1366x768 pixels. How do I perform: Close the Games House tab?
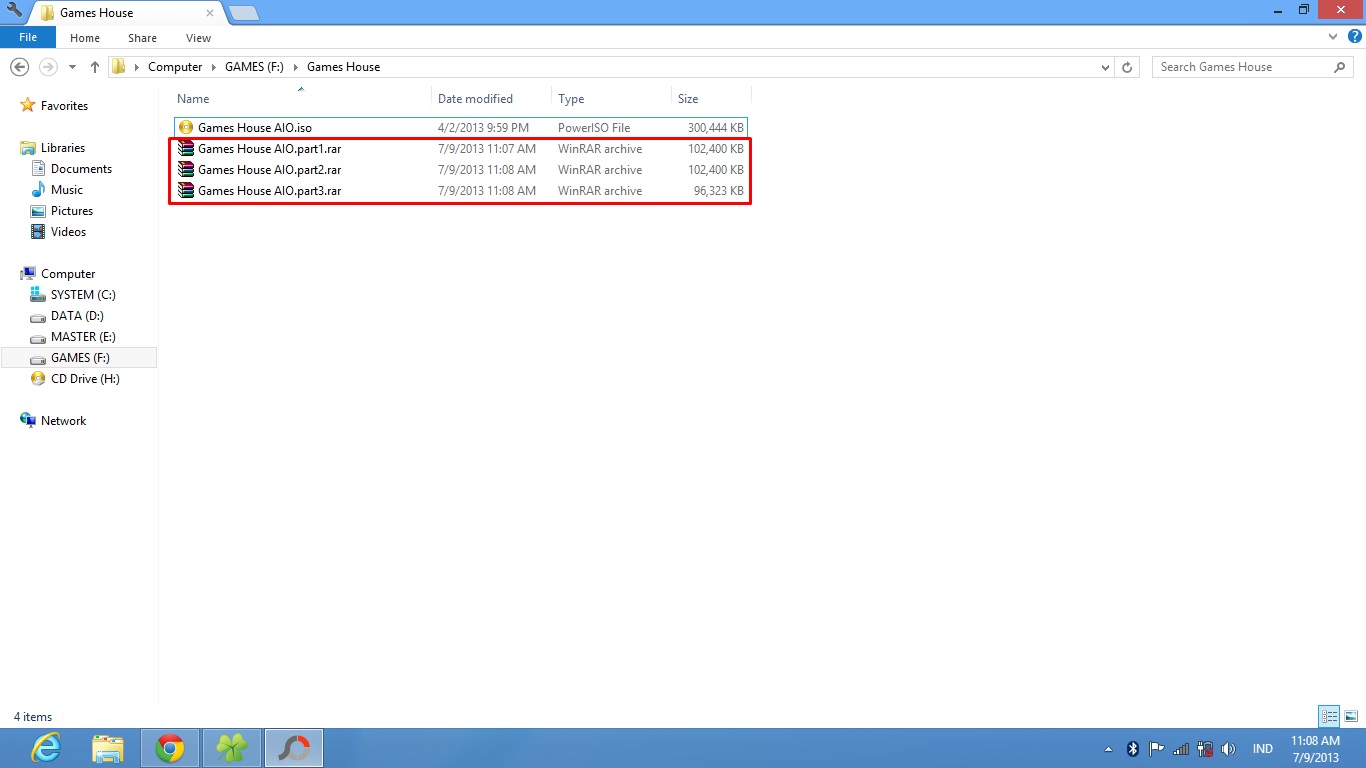211,13
